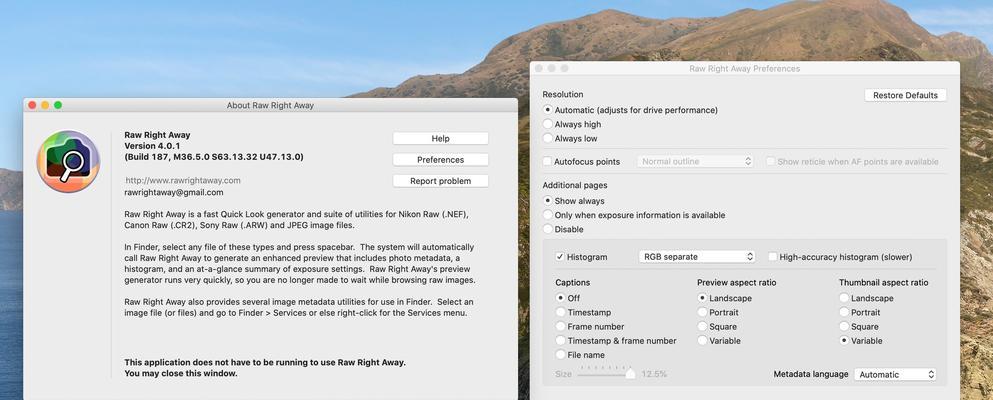Viewport: 993px width, 400px height.
Task: Click the caption Size slider
Action: [x=606, y=374]
